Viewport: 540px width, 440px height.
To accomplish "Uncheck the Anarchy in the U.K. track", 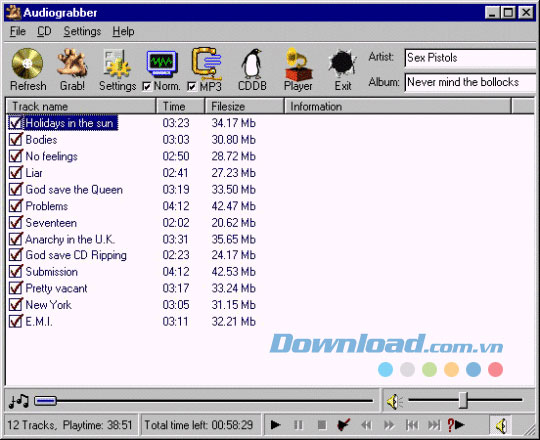I will point(16,239).
